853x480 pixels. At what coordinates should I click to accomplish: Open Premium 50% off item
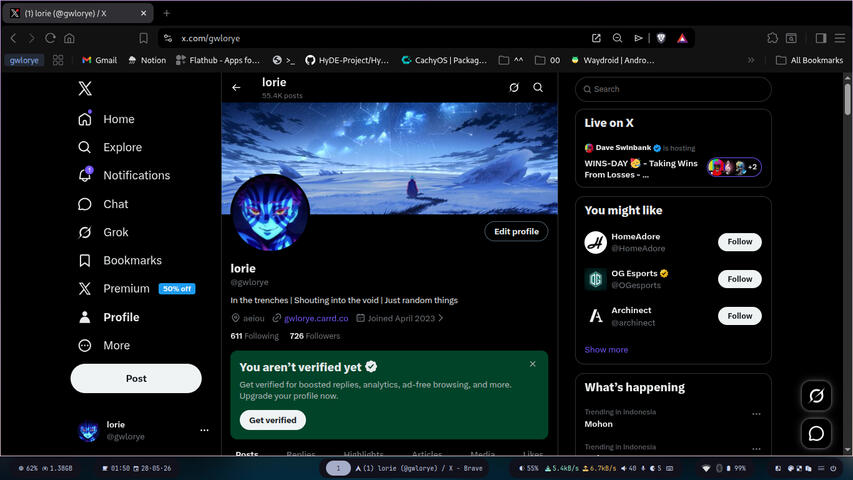(137, 289)
